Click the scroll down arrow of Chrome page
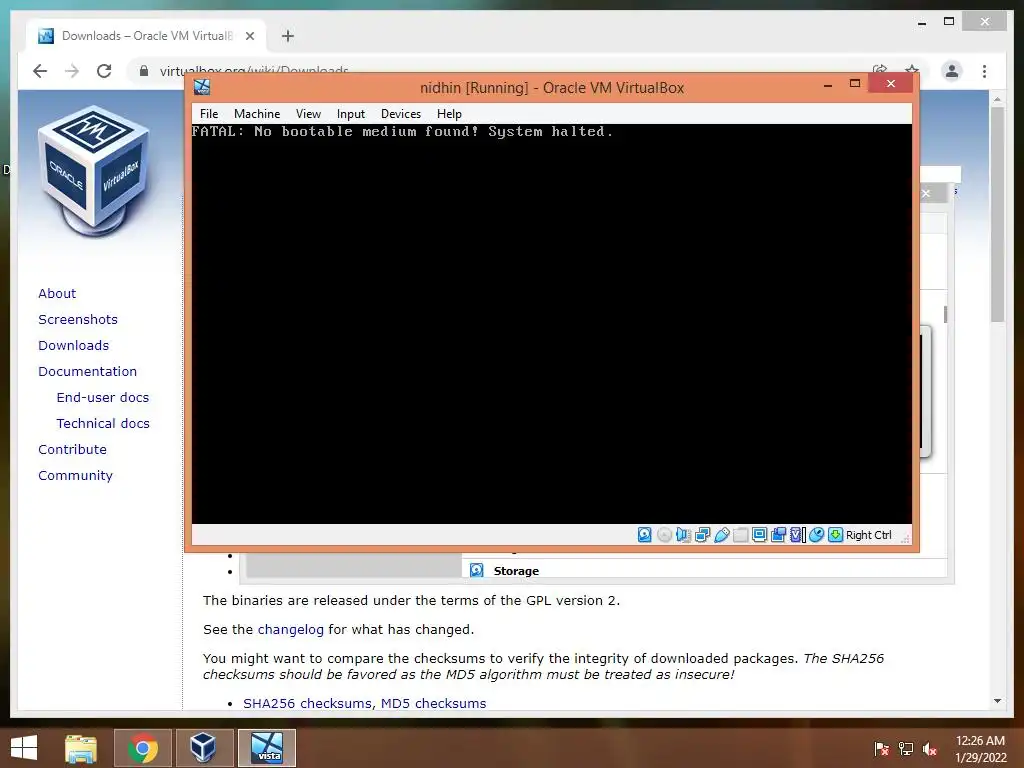 pos(997,701)
